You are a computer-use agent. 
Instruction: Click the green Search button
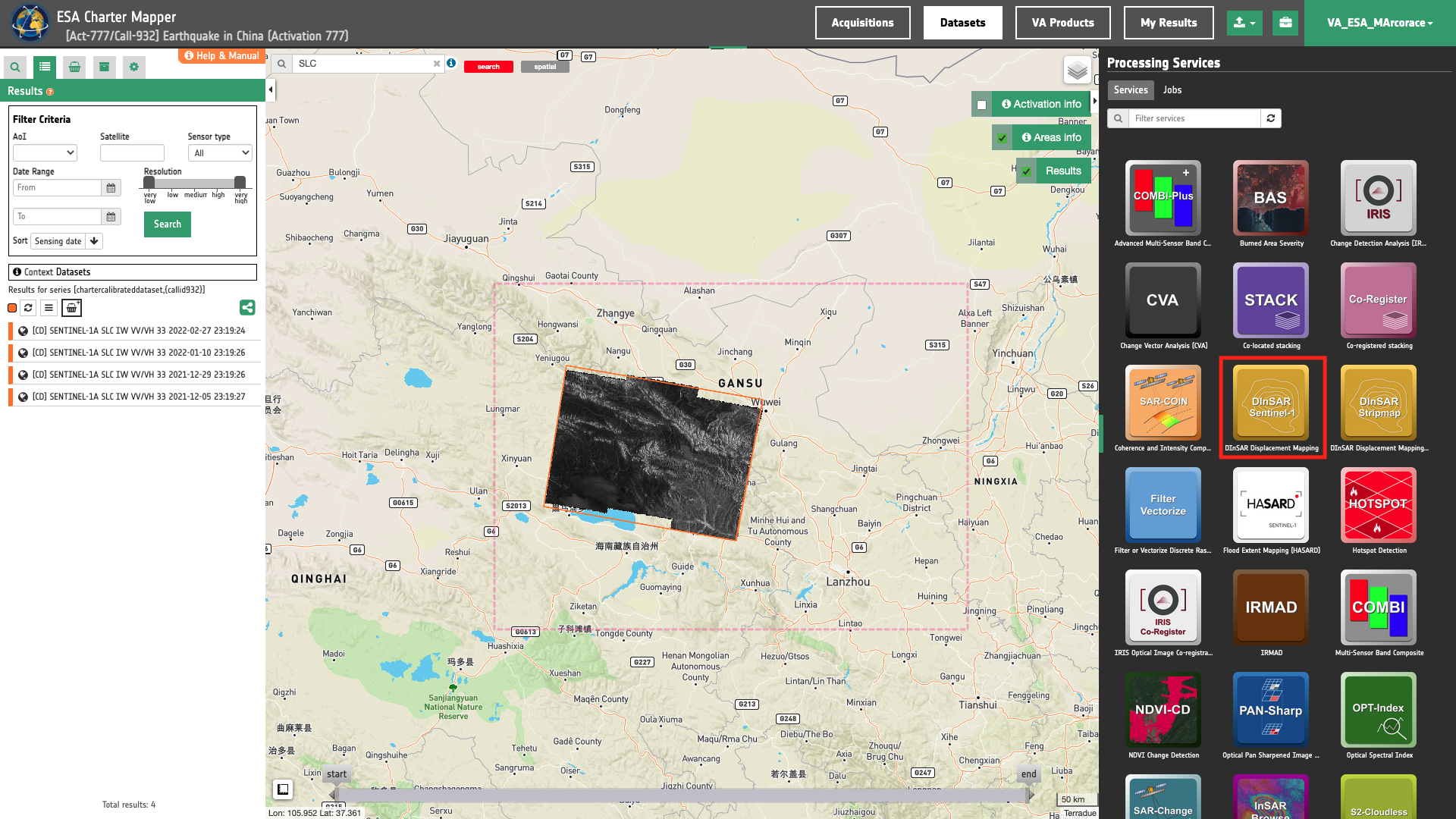(168, 224)
